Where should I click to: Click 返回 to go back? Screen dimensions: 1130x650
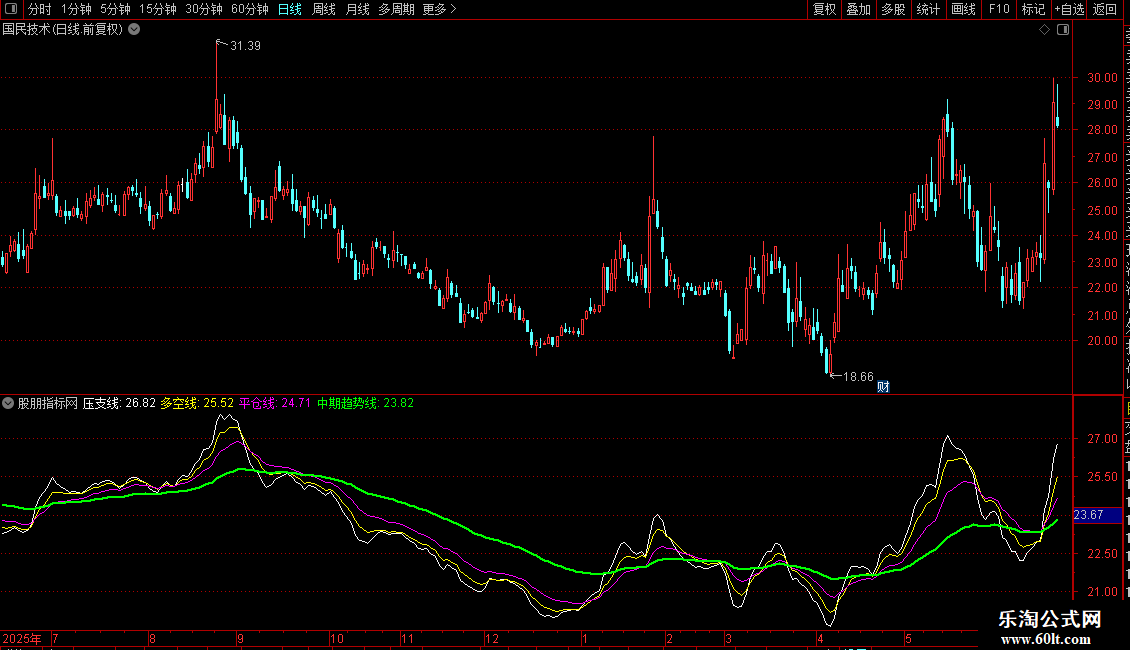[x=1104, y=9]
